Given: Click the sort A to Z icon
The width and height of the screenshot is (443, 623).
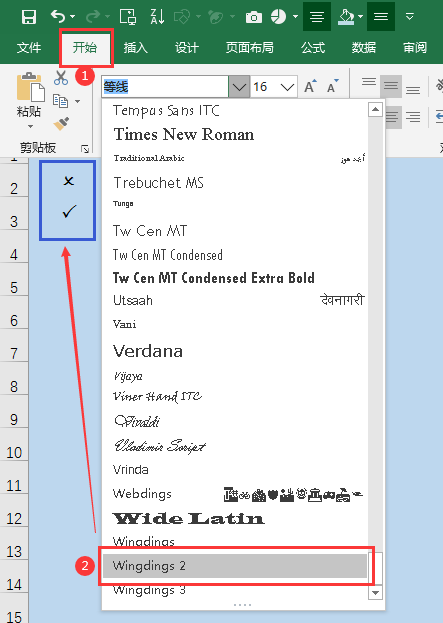Looking at the screenshot, I should coord(157,17).
